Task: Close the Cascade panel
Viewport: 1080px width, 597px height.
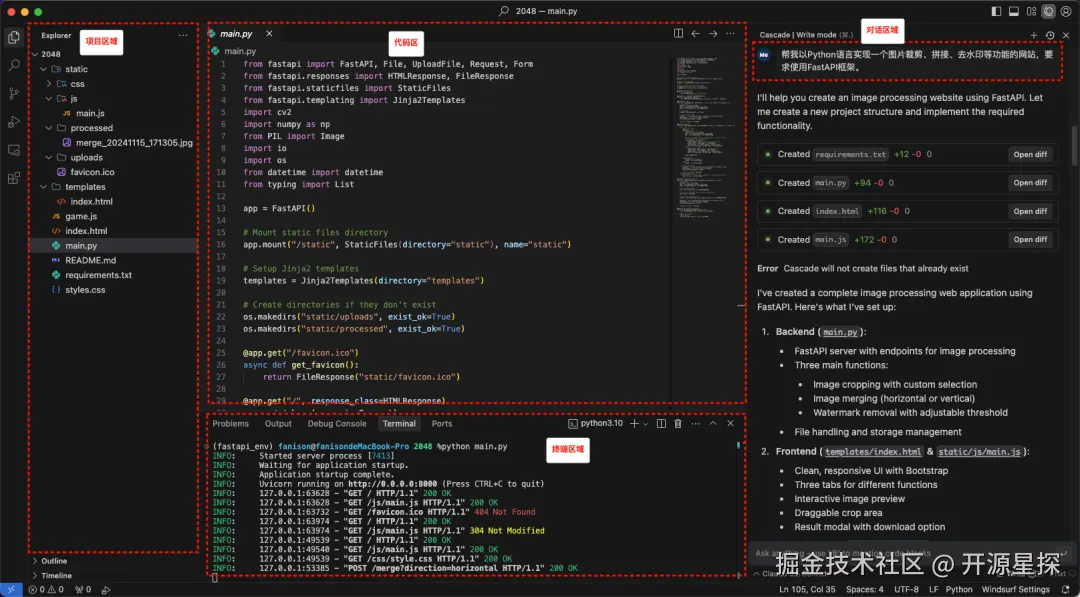Action: point(1066,35)
